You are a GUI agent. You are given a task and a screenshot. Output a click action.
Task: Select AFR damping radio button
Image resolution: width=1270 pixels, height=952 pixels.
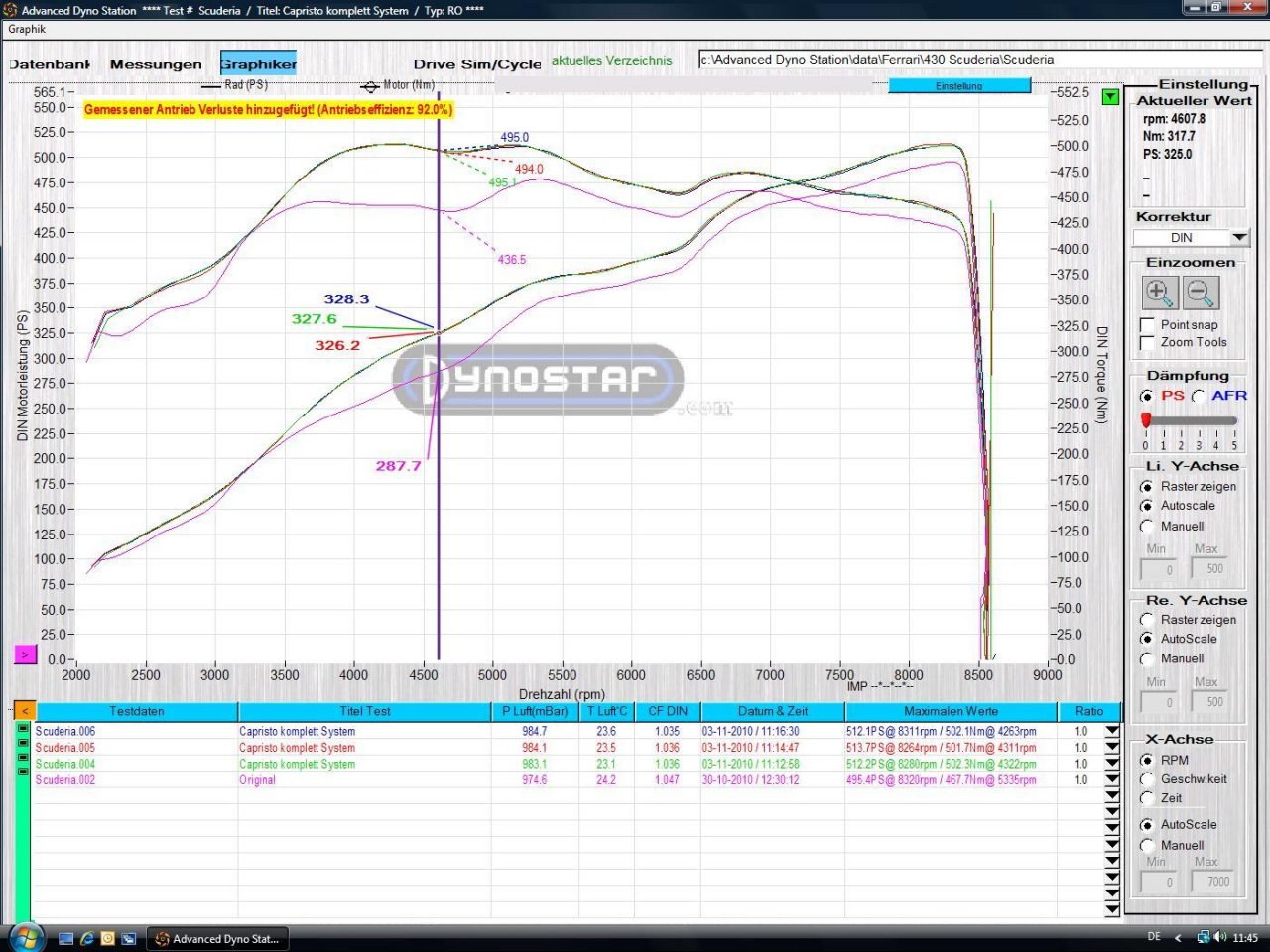1199,396
